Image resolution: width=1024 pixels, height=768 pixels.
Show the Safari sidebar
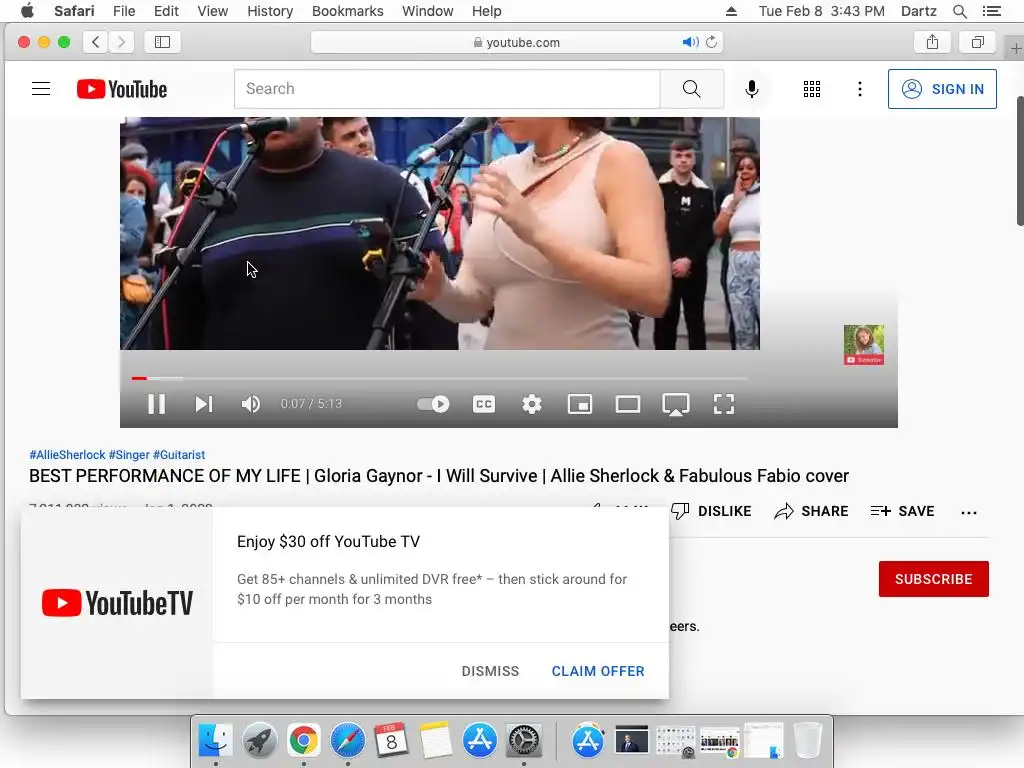tap(162, 42)
